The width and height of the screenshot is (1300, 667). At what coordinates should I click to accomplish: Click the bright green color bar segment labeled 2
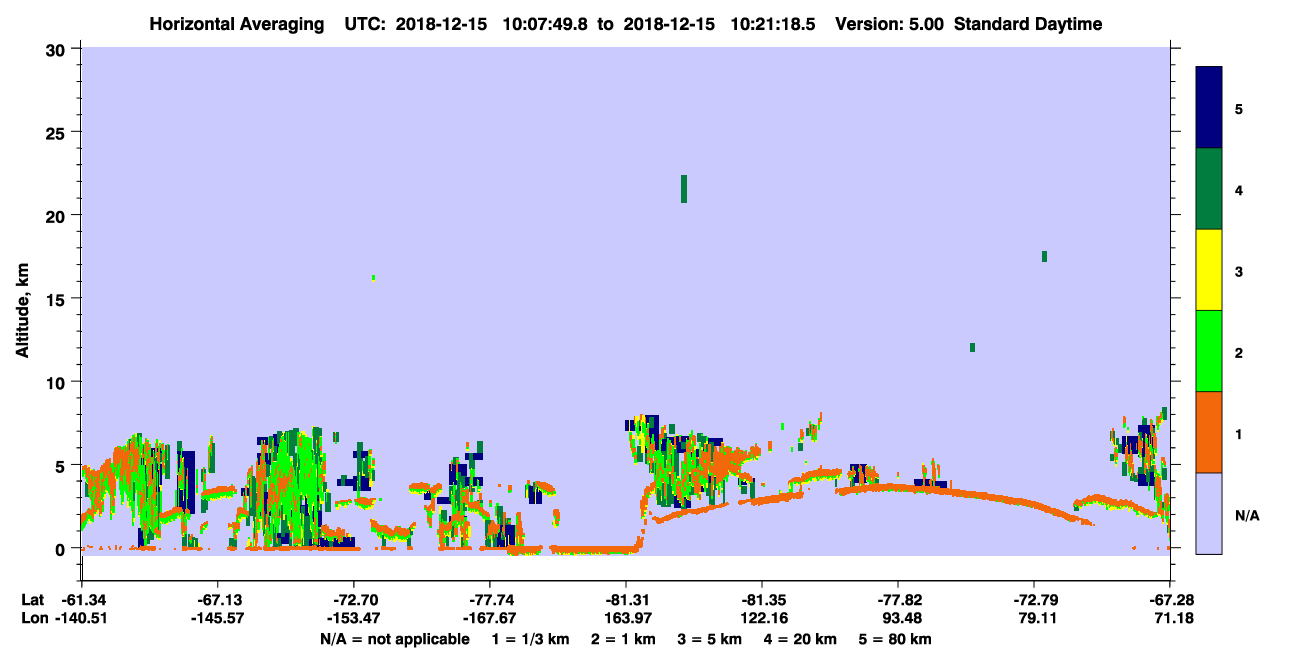[1209, 351]
